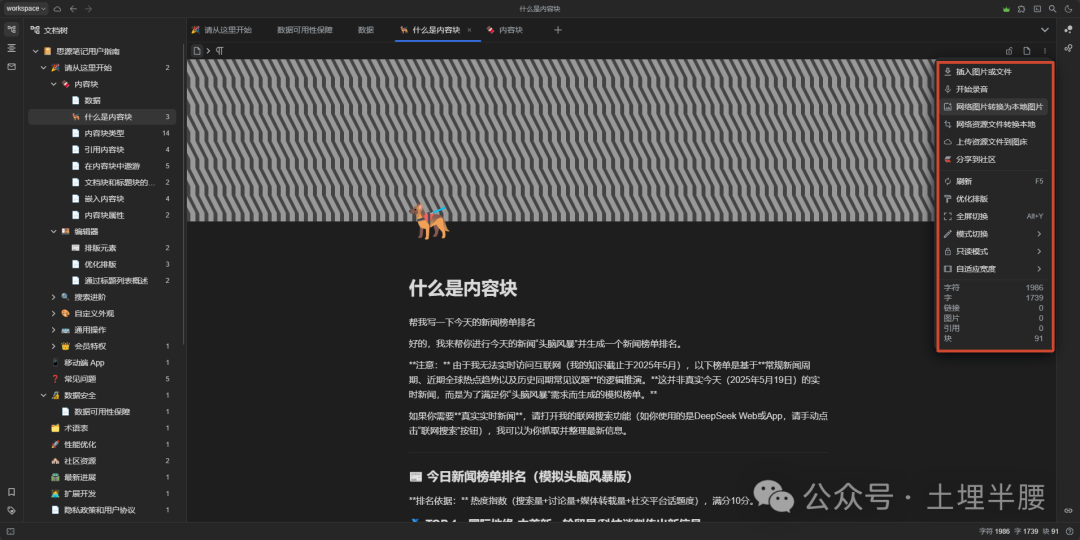Select 插入图片或文件 menu item

point(995,72)
